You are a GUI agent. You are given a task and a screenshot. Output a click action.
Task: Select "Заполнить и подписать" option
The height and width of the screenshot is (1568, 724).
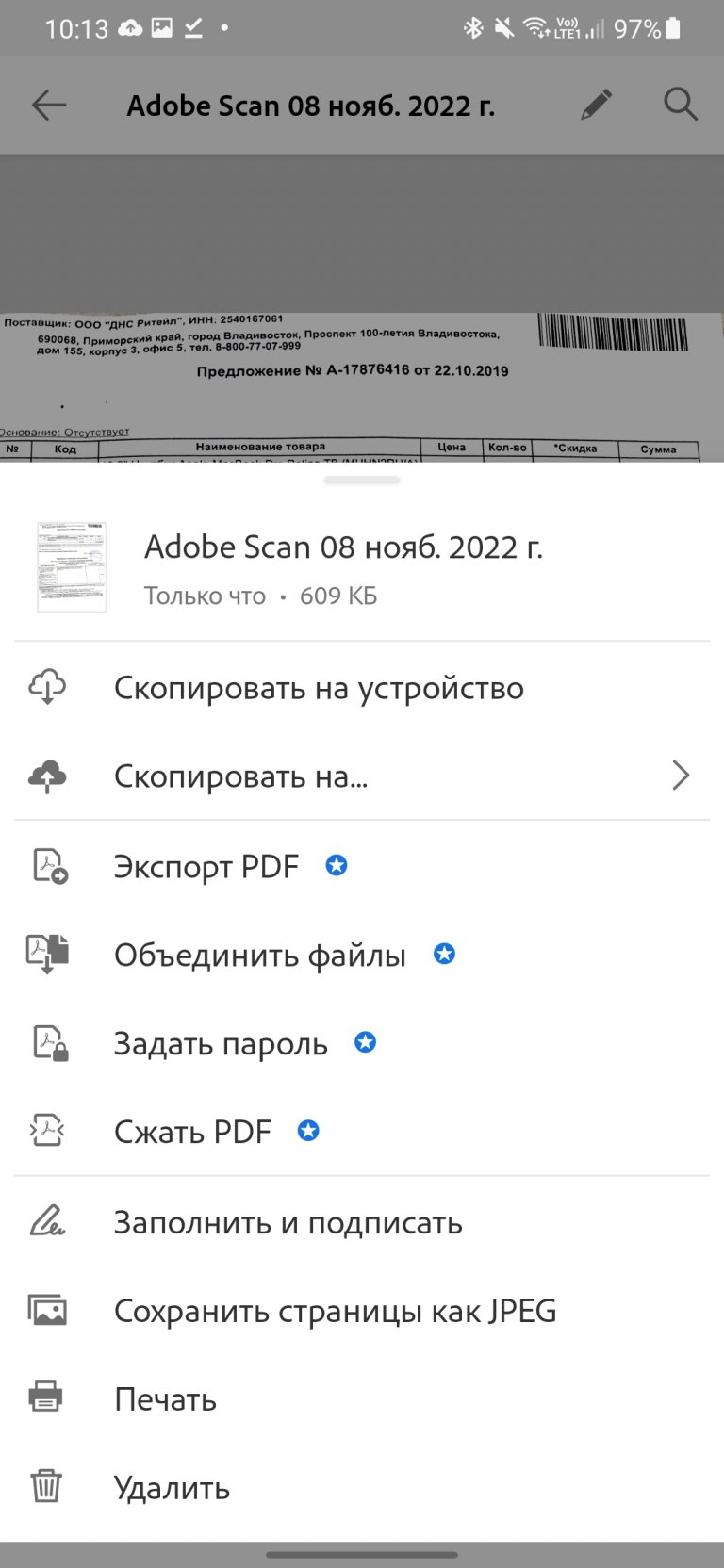click(288, 1222)
